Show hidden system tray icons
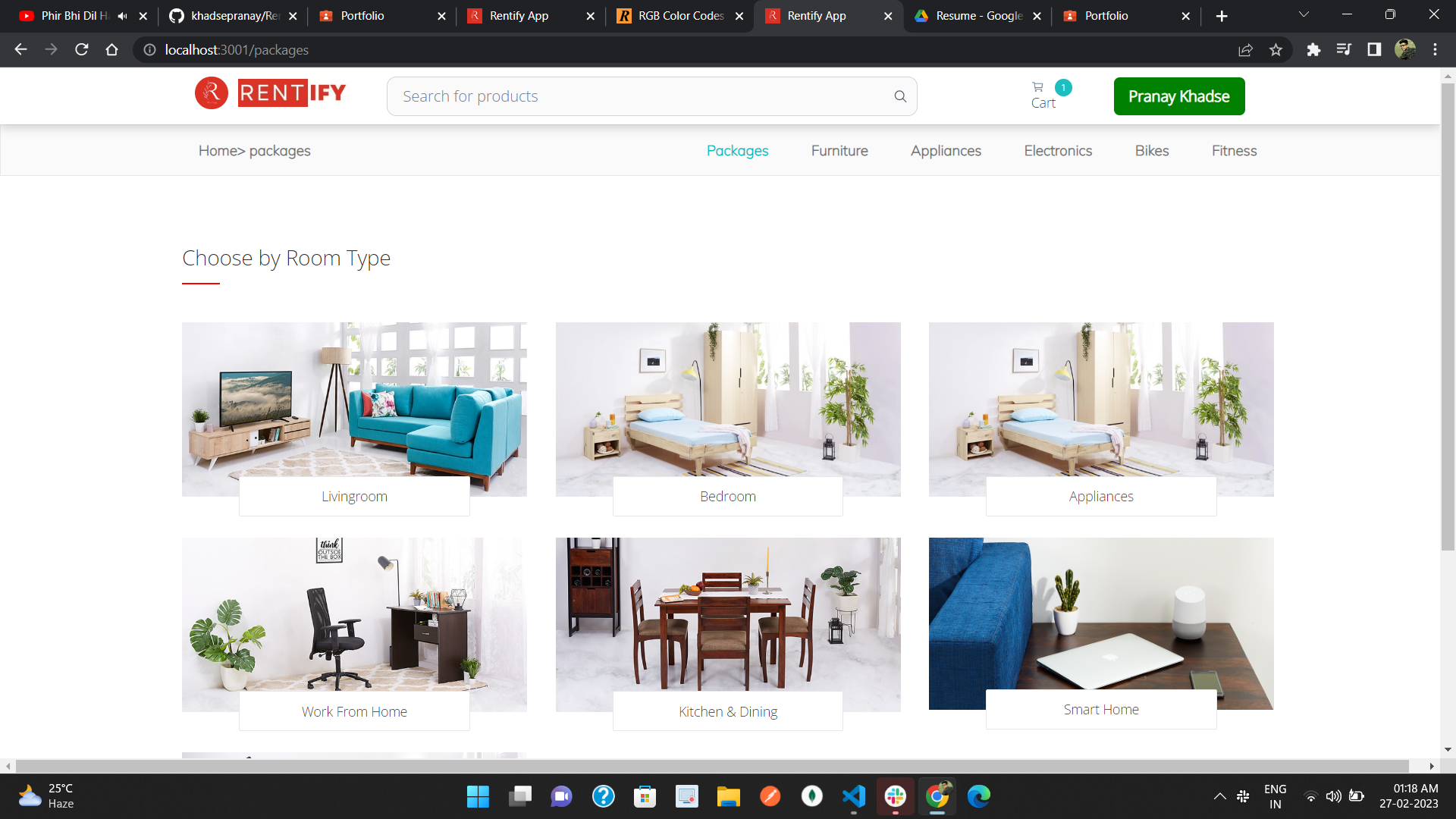This screenshot has width=1456, height=819. 1219,796
